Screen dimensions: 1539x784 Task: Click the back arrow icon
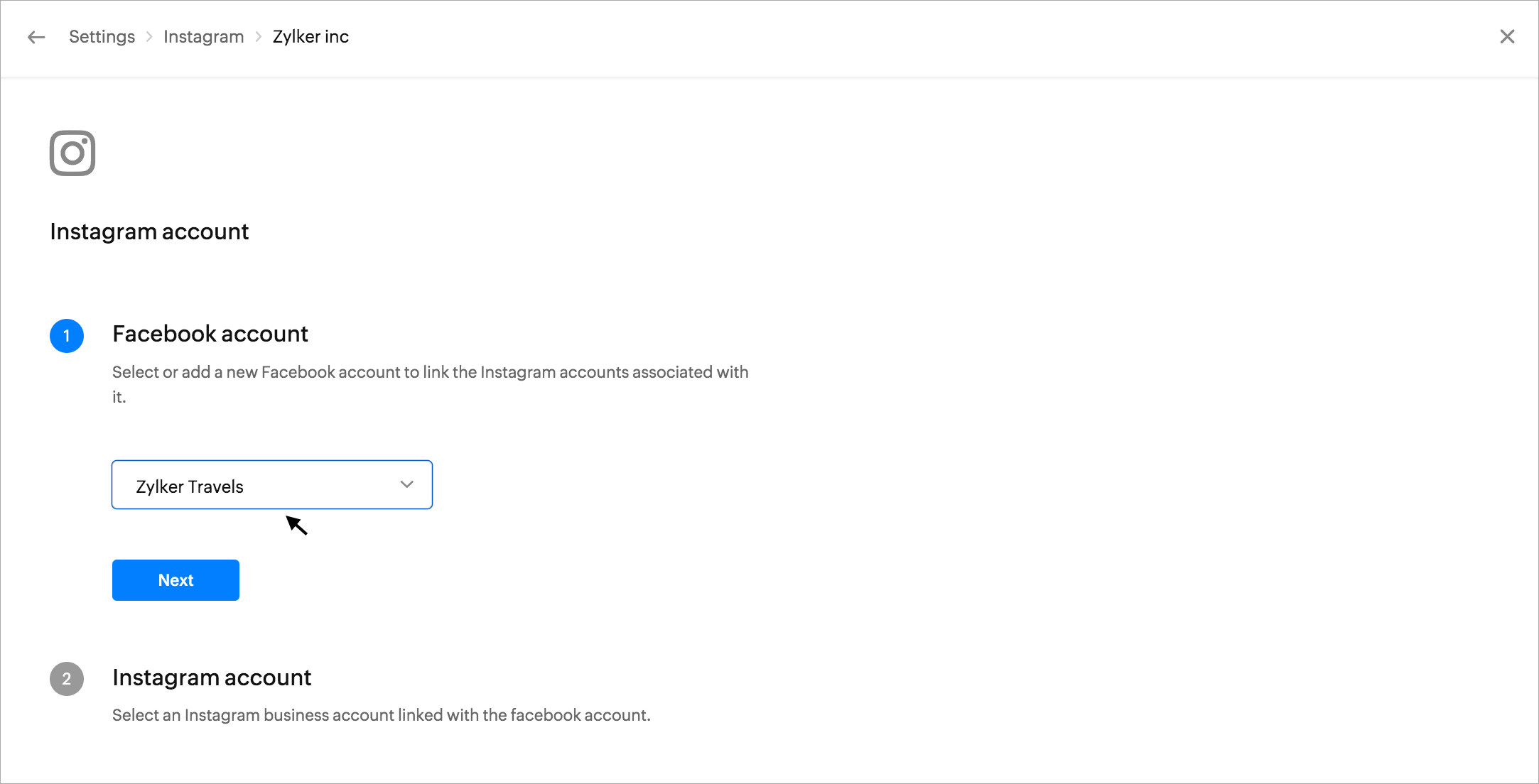coord(36,37)
